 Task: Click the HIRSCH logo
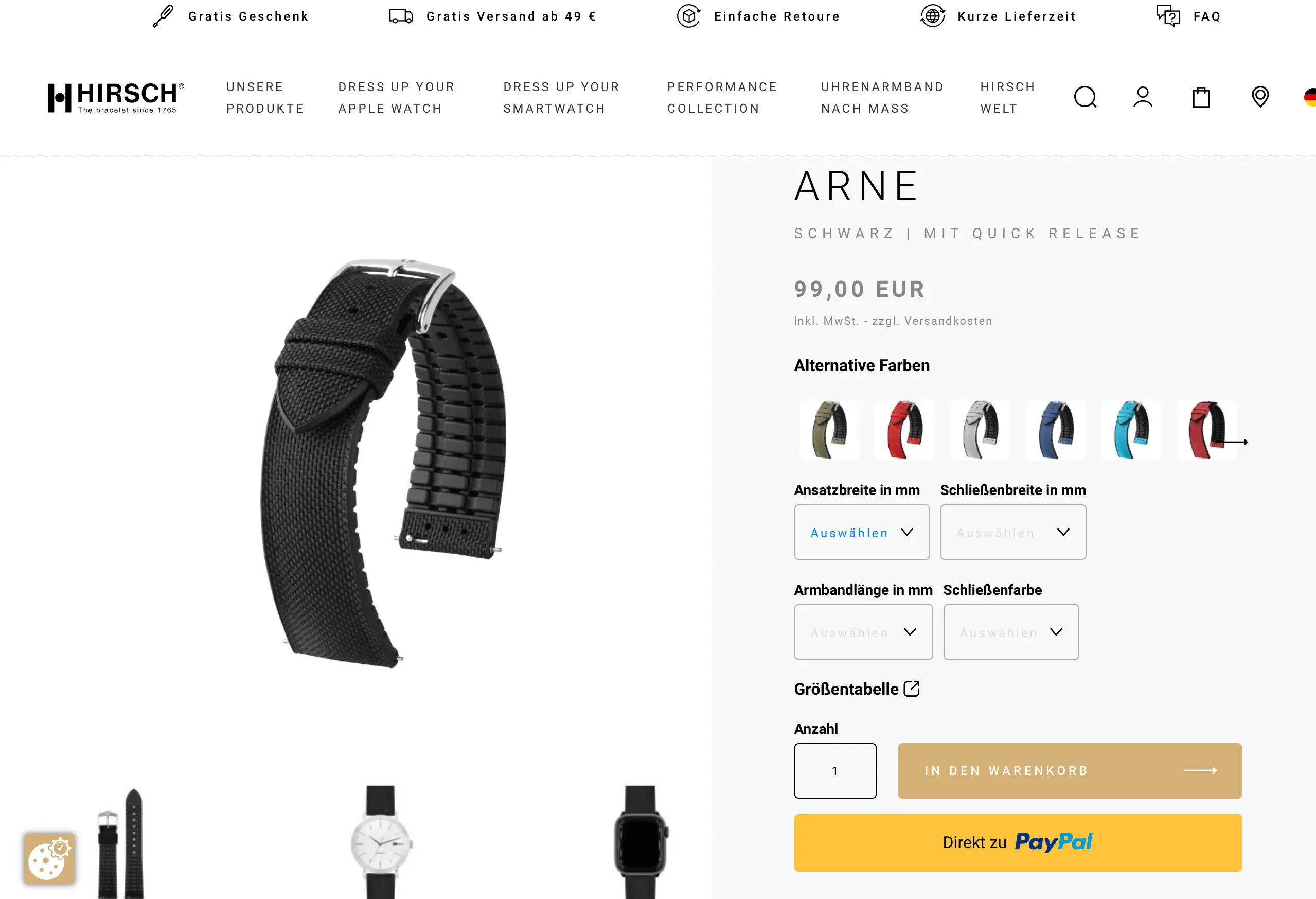(116, 97)
